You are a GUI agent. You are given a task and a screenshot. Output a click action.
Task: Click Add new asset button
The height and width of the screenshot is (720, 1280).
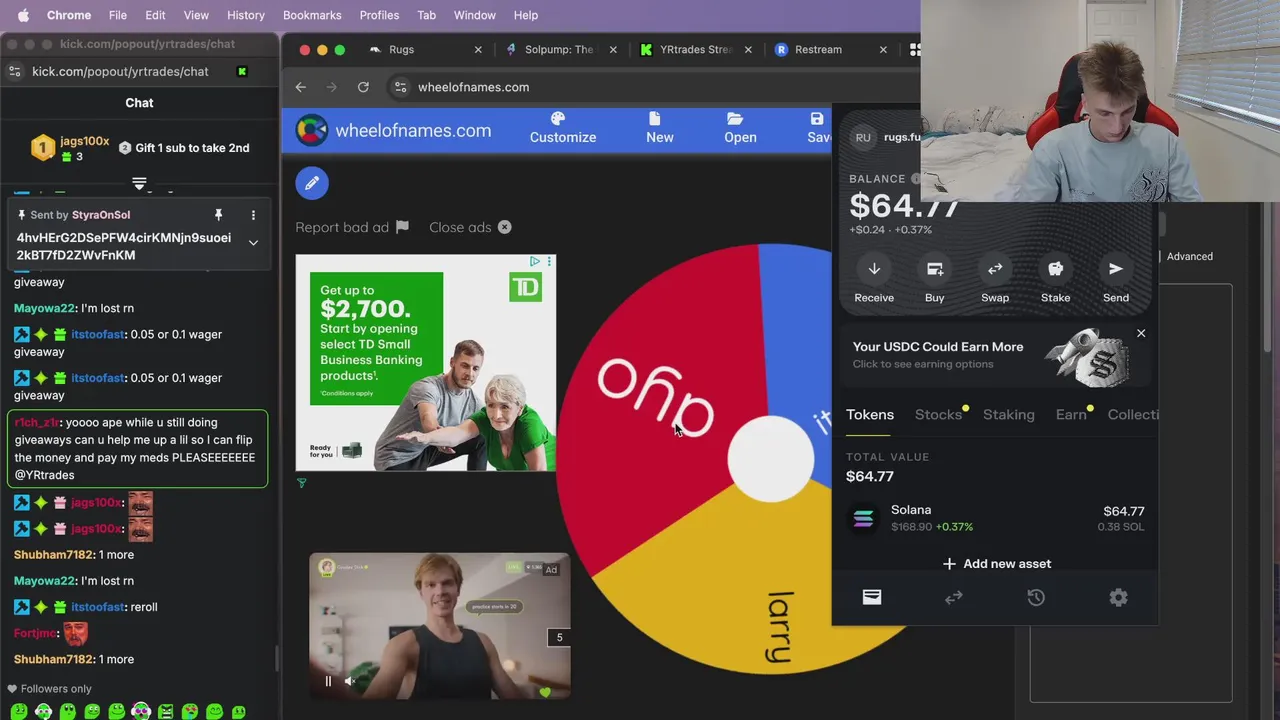[996, 564]
